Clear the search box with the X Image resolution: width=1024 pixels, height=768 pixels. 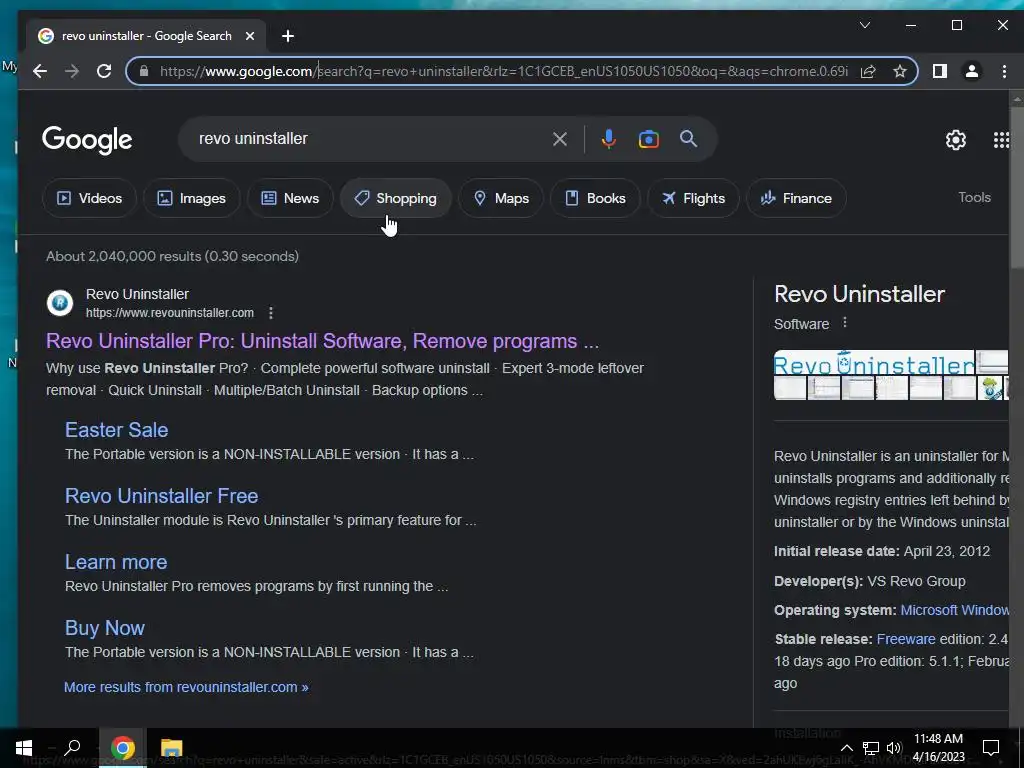560,138
